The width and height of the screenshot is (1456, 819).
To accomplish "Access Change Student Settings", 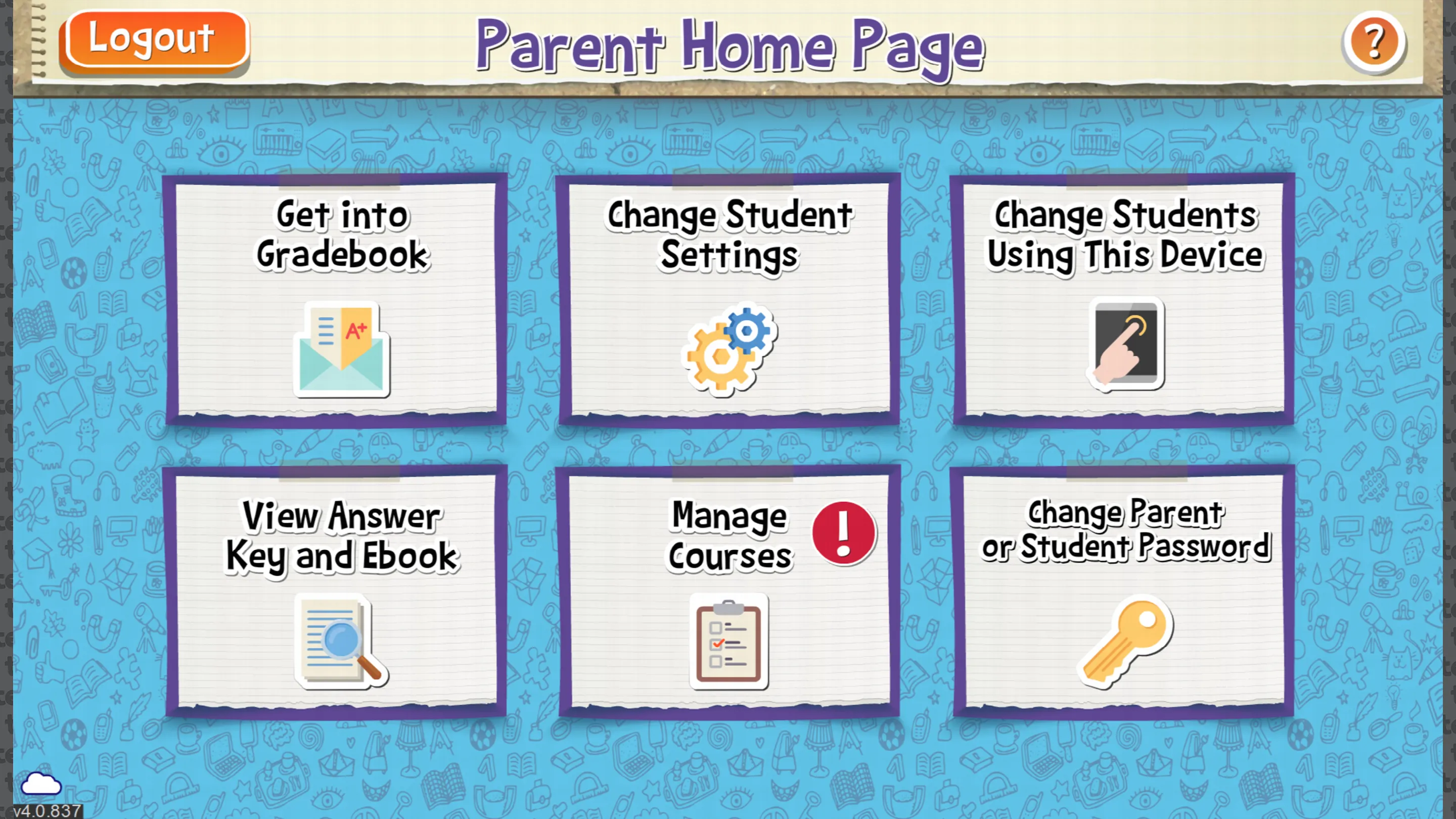I will click(728, 299).
